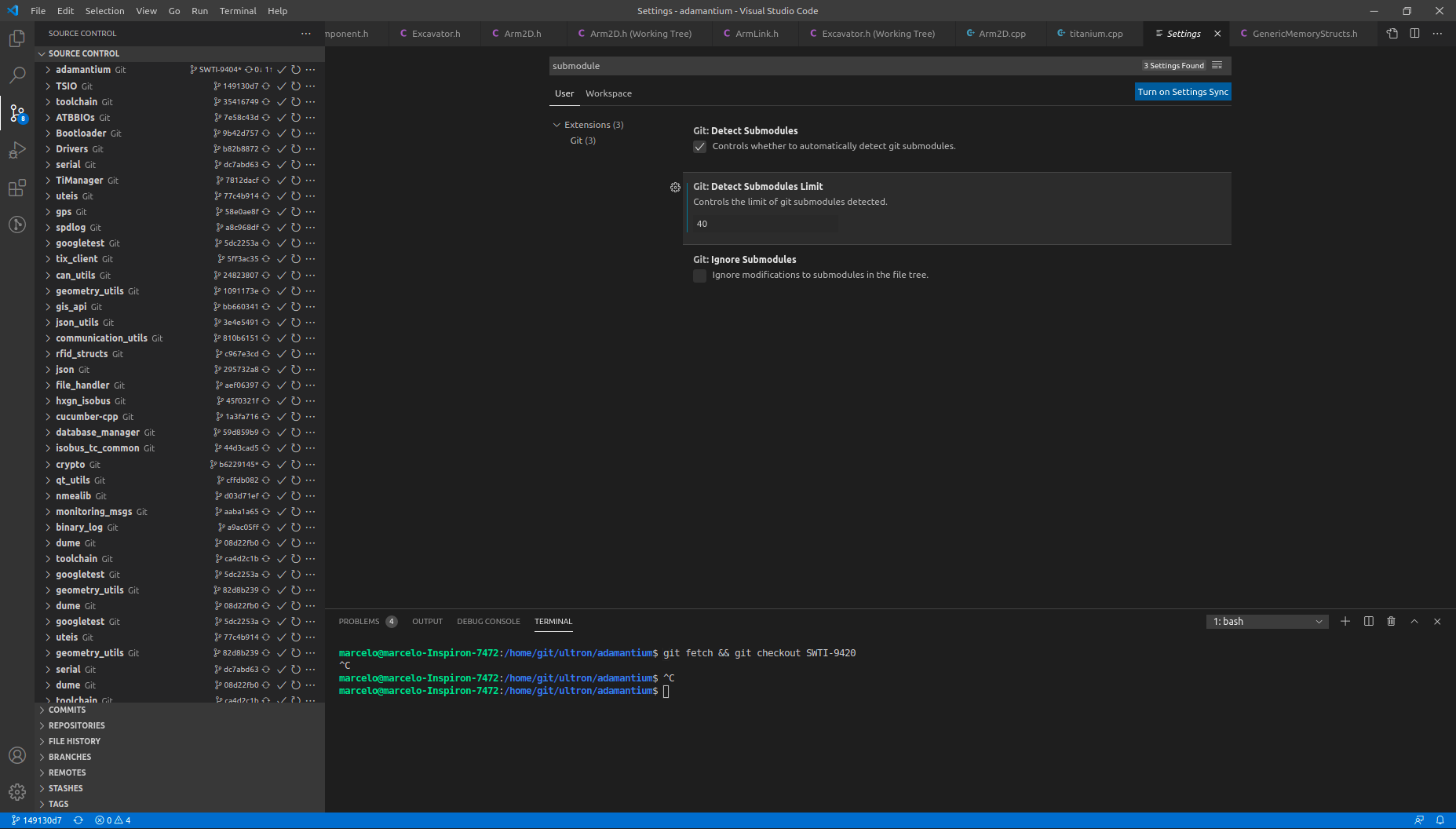The height and width of the screenshot is (829, 1456).
Task: Collapse the Extensions (3) group in settings
Action: click(557, 124)
